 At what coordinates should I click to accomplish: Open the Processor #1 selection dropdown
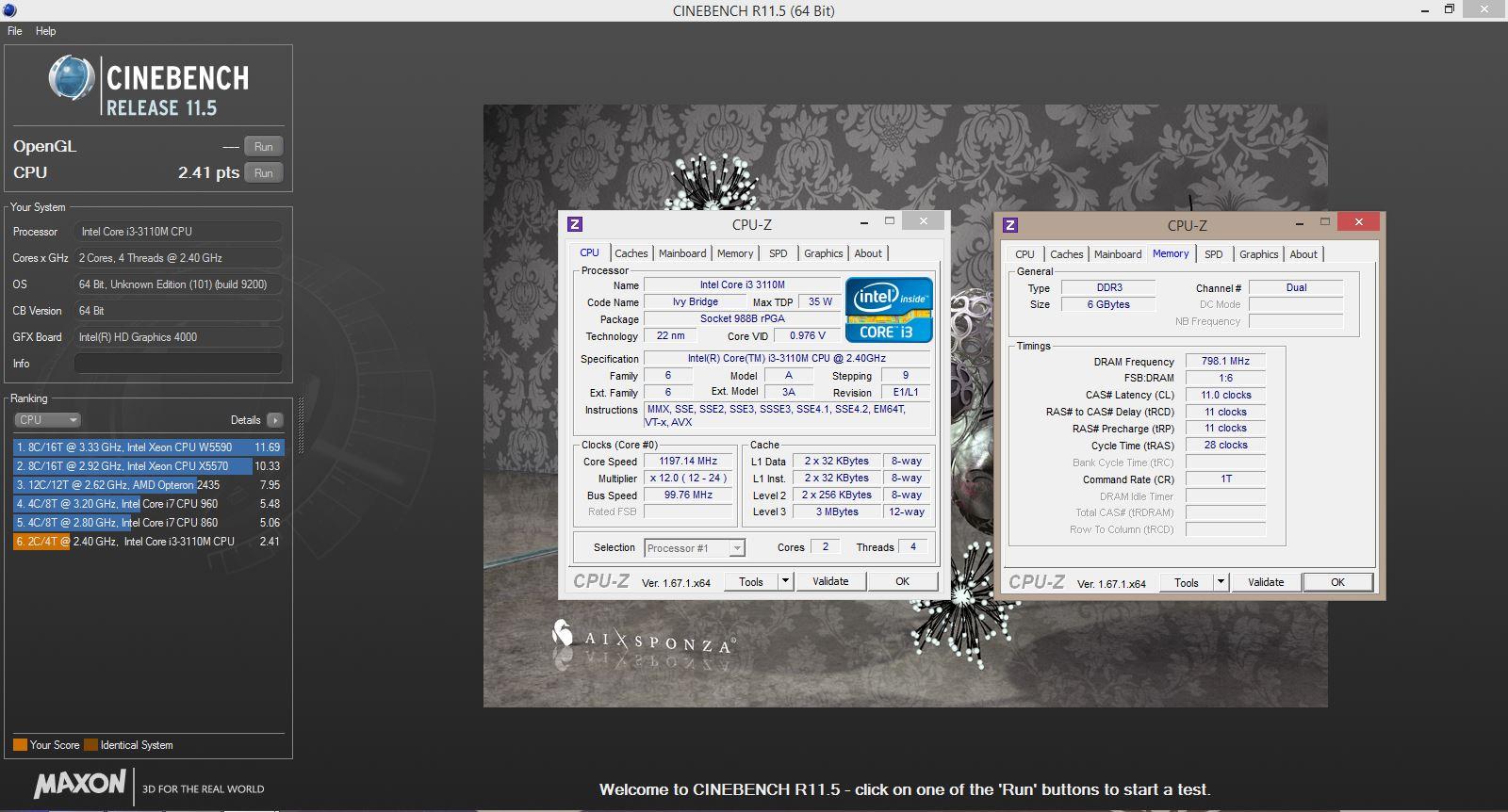(696, 548)
